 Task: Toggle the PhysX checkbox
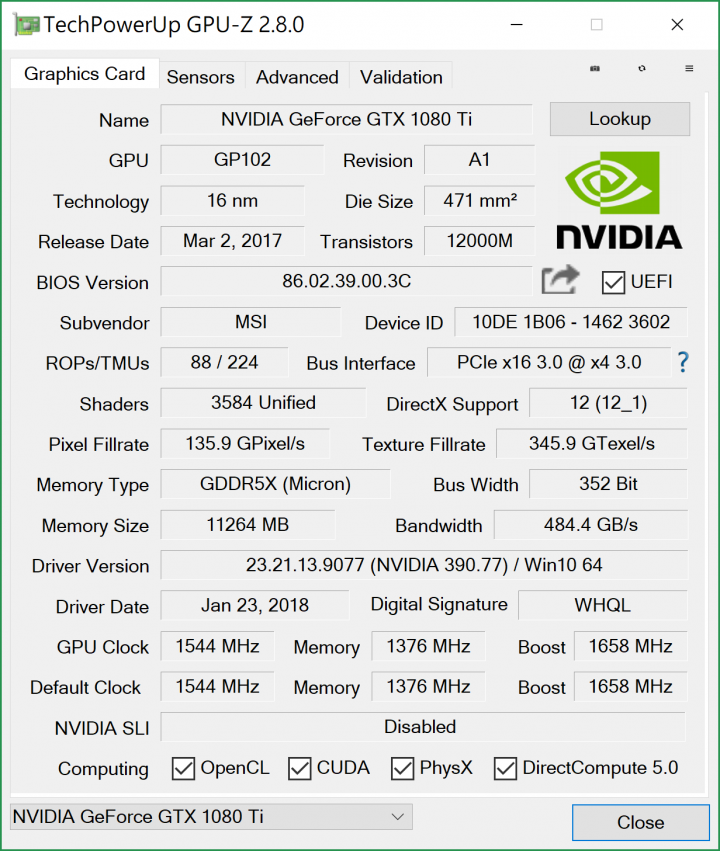click(x=402, y=768)
